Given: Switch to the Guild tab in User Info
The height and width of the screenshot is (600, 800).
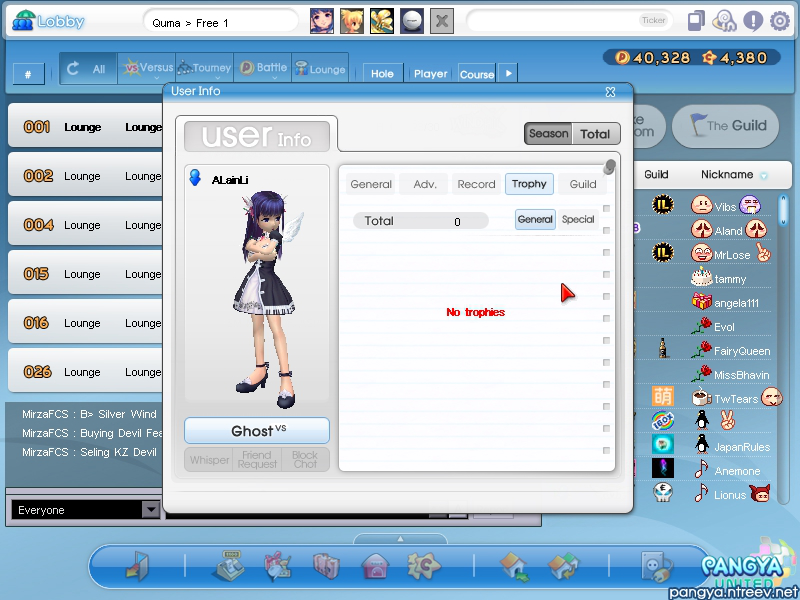Looking at the screenshot, I should coord(583,184).
